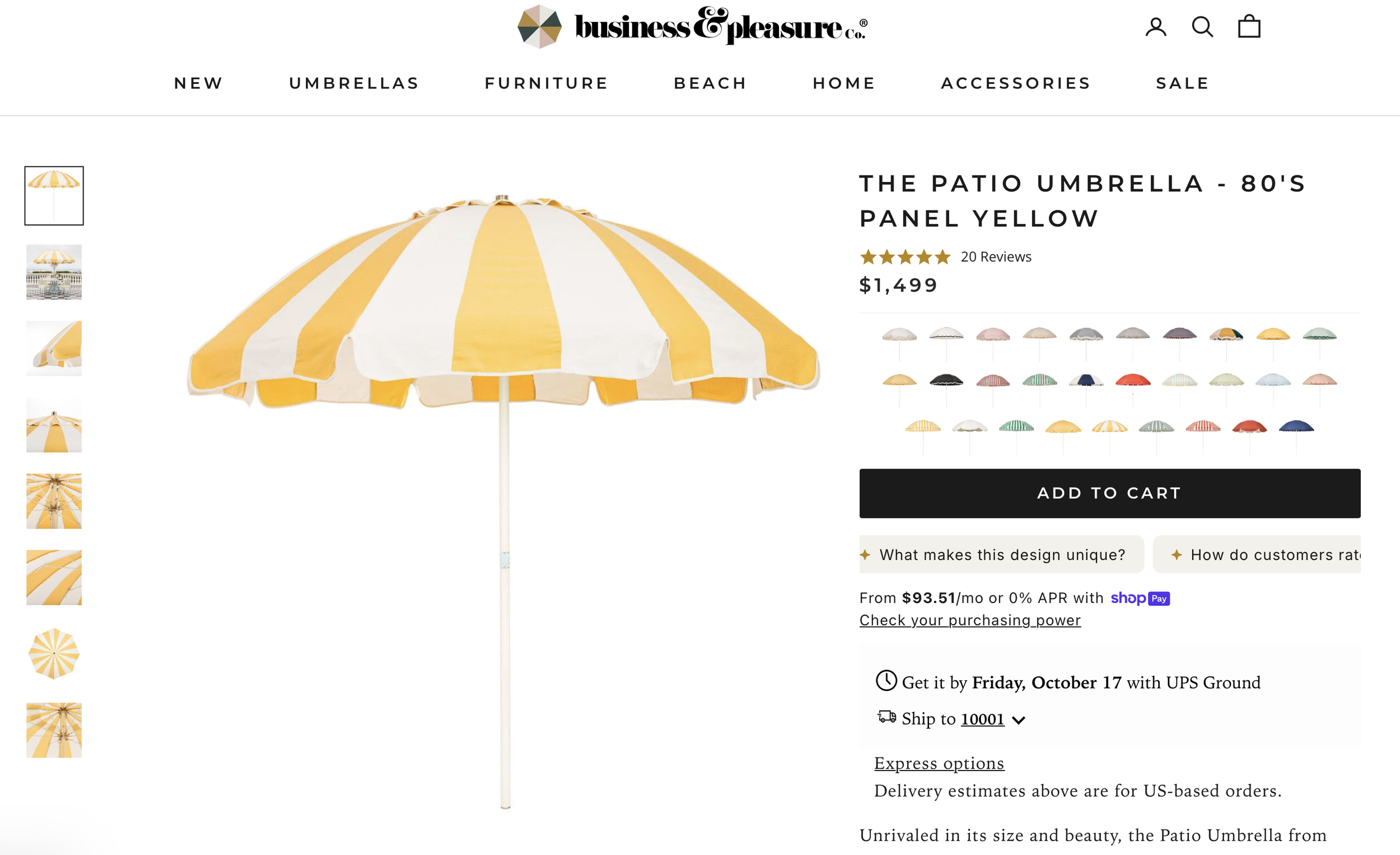Select the solid red umbrella swatch in second row
This screenshot has height=855, width=1400.
[x=1132, y=389]
